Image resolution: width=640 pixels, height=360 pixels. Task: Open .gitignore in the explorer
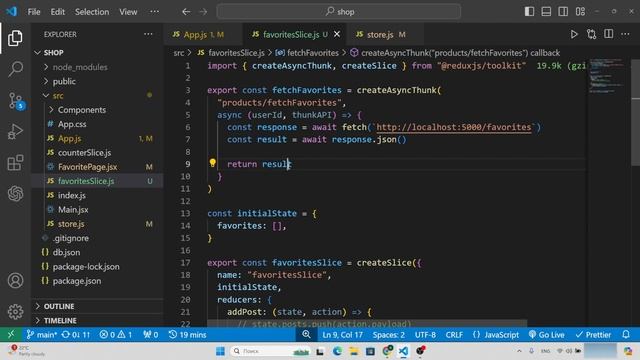point(97,238)
